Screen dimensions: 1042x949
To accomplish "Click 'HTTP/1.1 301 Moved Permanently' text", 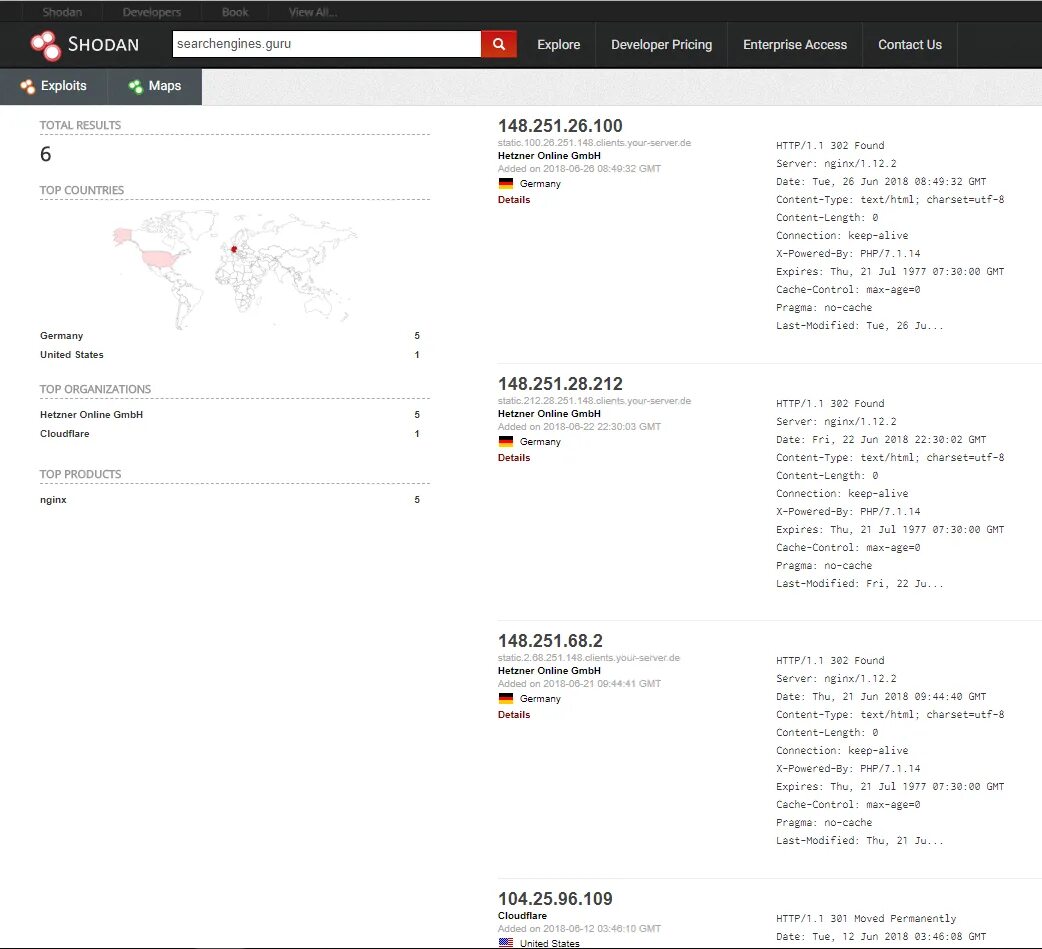I will [866, 918].
